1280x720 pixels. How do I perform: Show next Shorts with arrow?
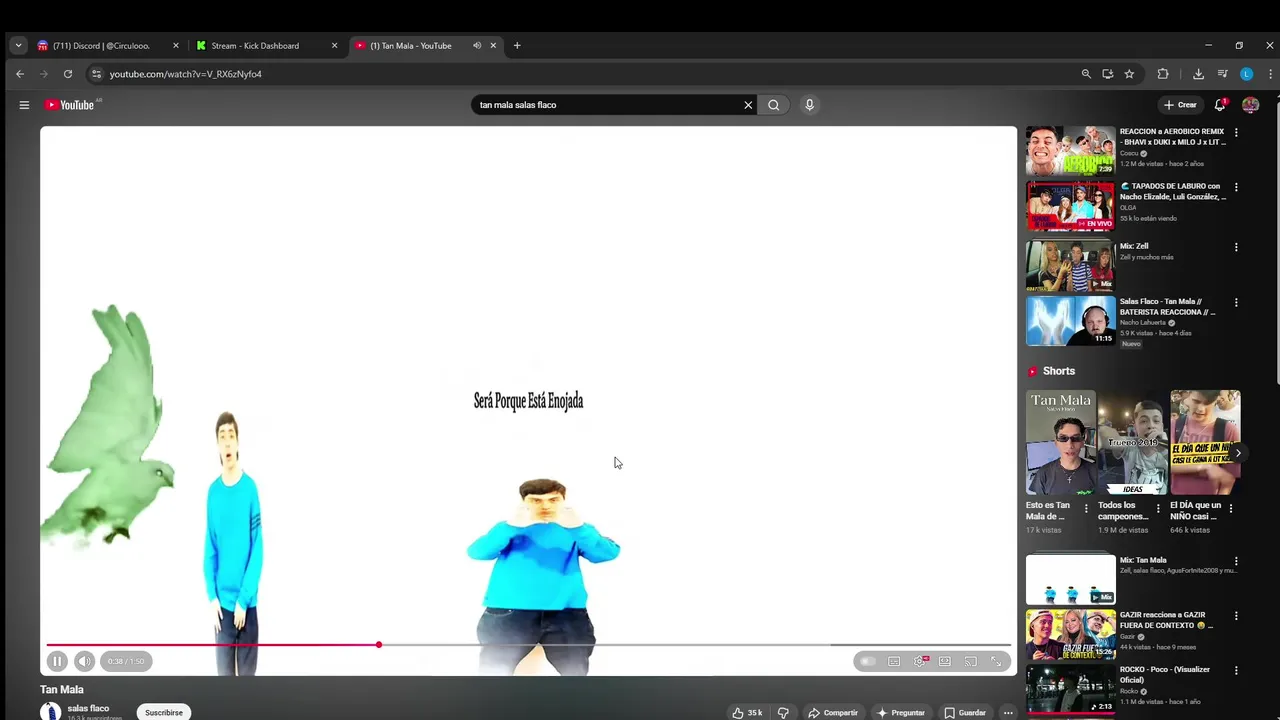point(1238,453)
